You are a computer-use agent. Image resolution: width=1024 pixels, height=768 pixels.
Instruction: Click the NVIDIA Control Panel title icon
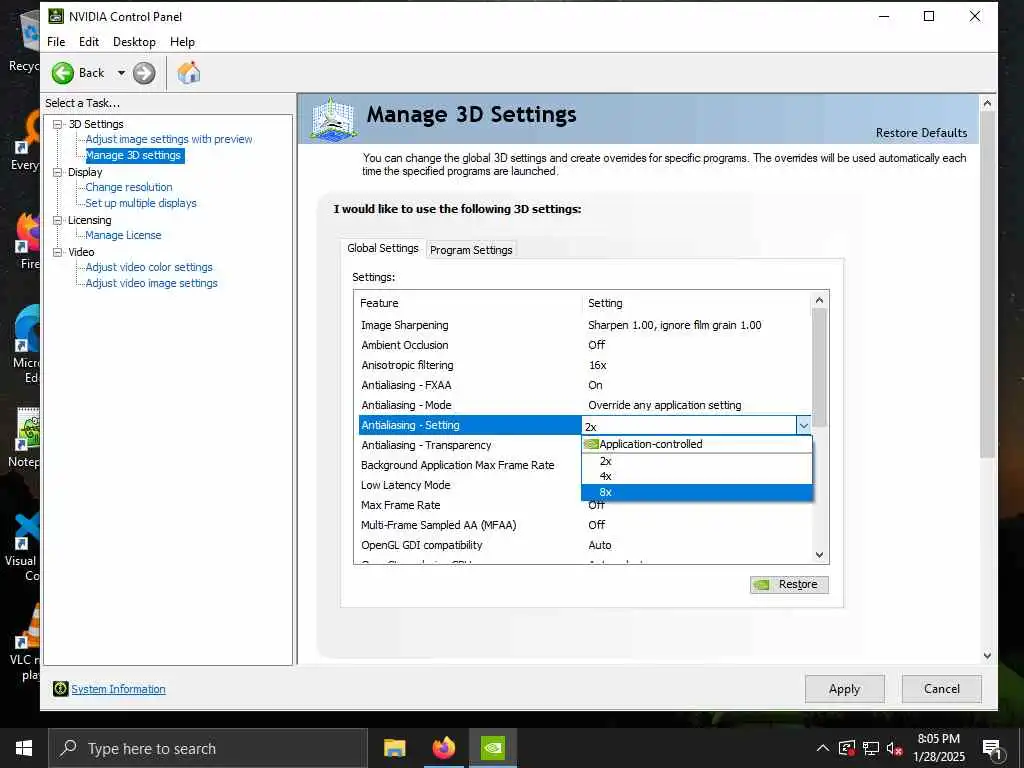[56, 16]
